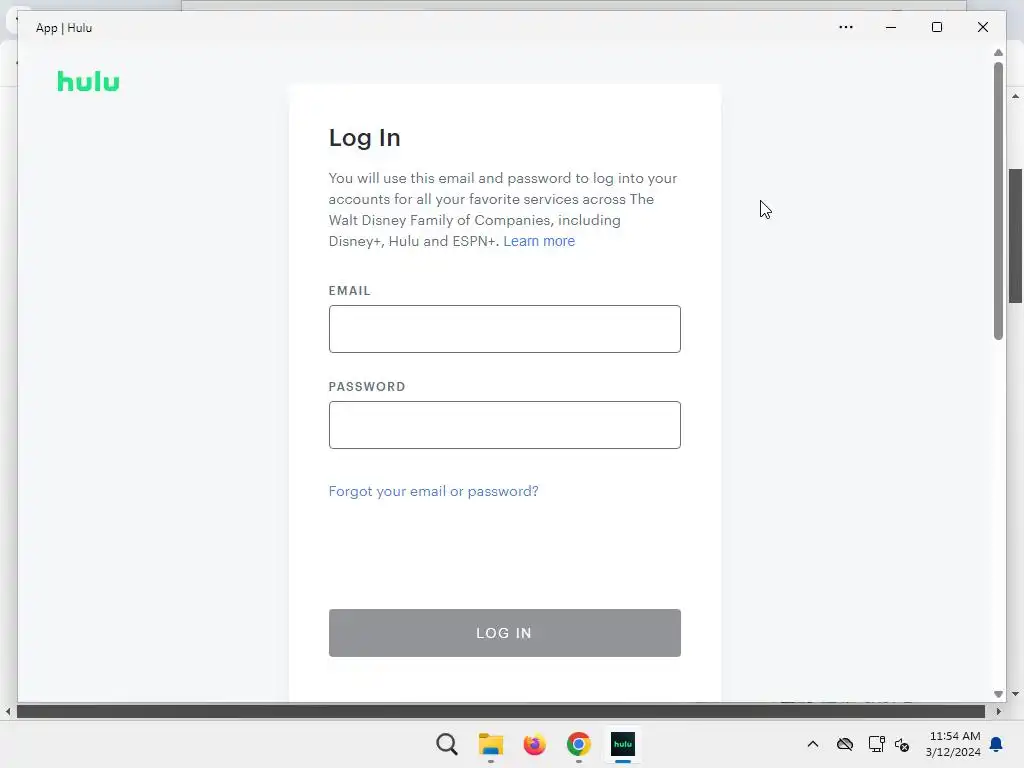Click the Hulu window vertical scrollbar thumb

pyautogui.click(x=998, y=200)
